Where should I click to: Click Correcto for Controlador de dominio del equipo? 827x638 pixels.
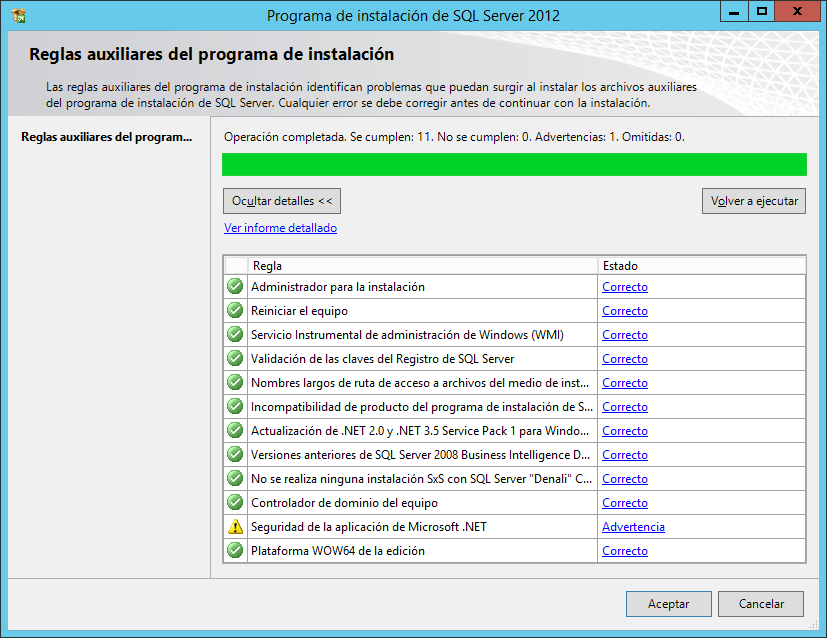pyautogui.click(x=624, y=502)
